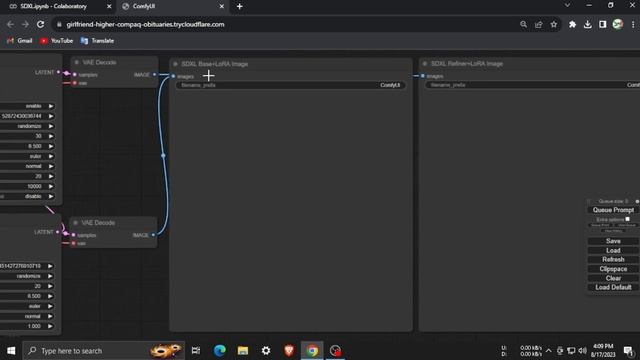Toggle the browser side panel icon
Screen dimensions: 640x360
pos(602,24)
